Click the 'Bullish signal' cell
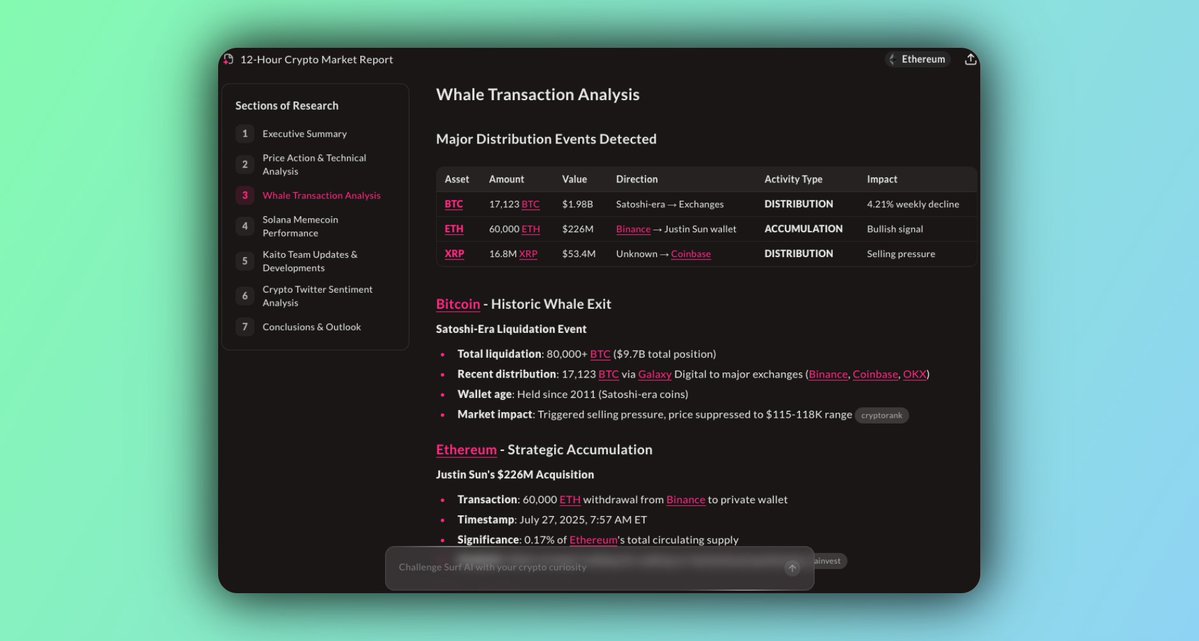The width and height of the screenshot is (1199, 641). (895, 229)
